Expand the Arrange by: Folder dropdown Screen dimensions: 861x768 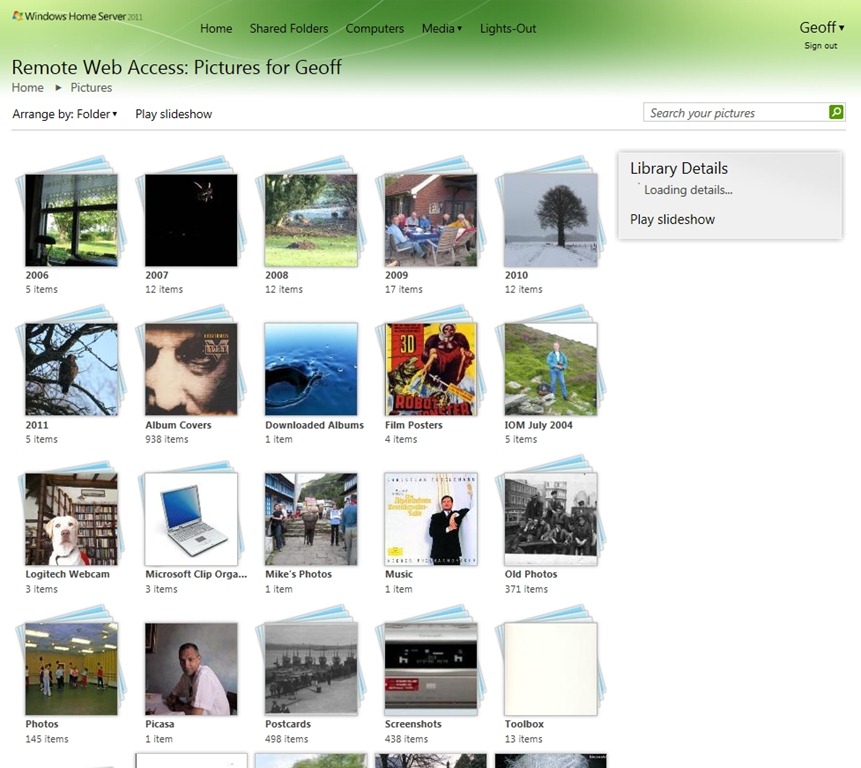(65, 114)
